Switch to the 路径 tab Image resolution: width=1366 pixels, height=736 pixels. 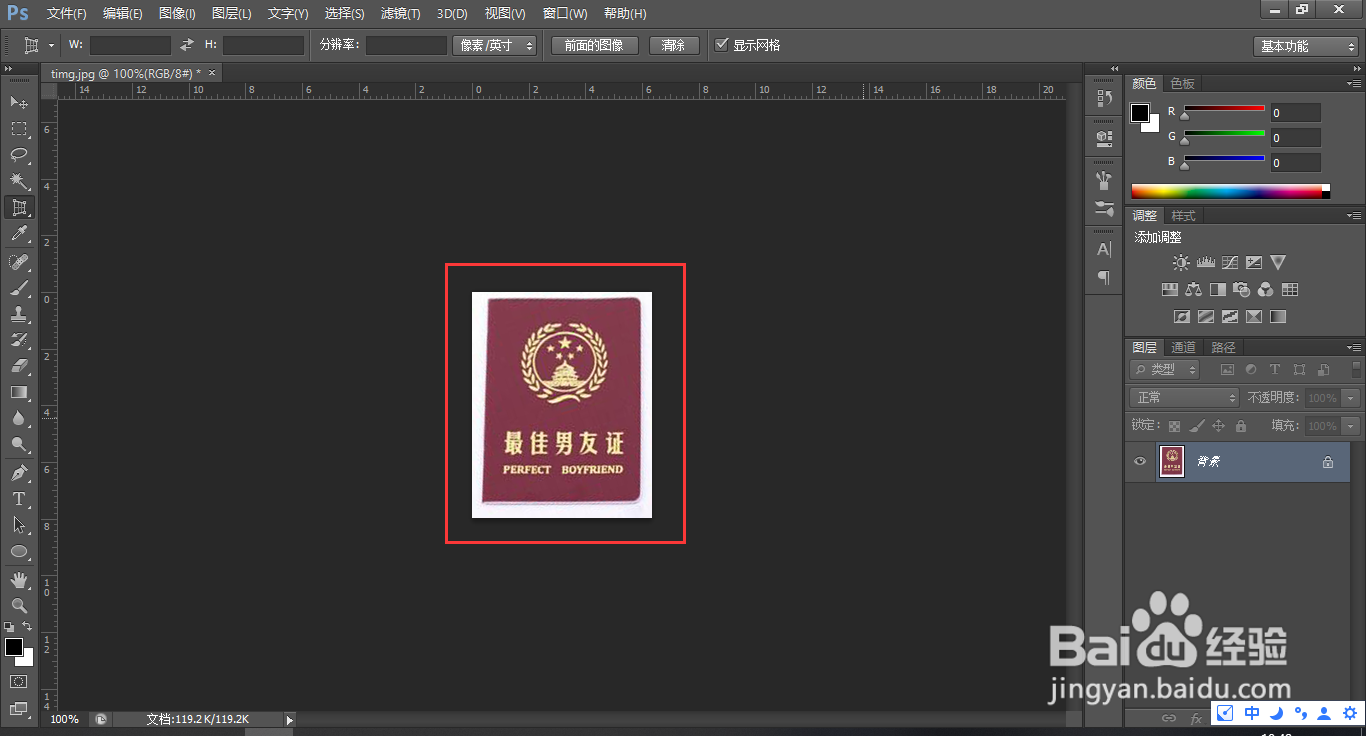pos(1223,348)
